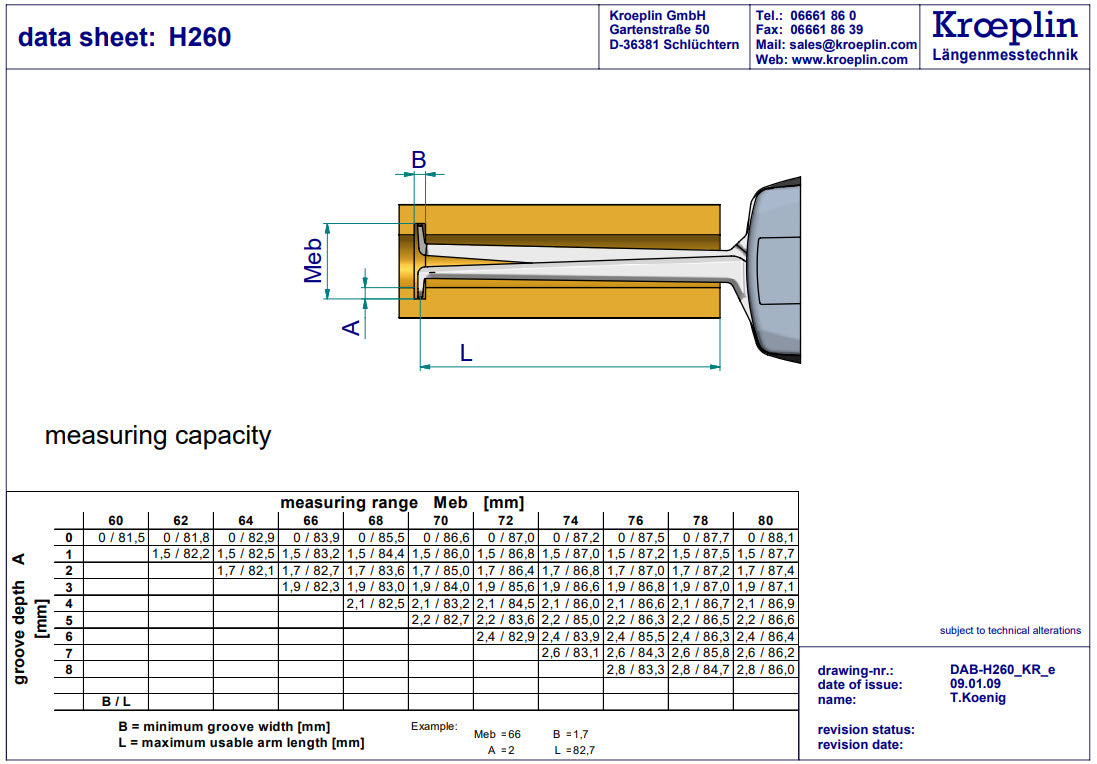Viewport: 1097px width, 764px height.
Task: Click the sales@kroeplin.com mail address
Action: [851, 45]
